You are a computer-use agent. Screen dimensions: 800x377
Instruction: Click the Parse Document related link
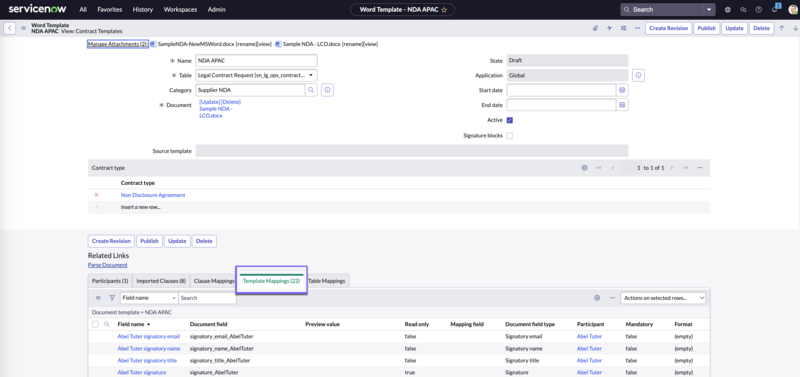point(108,265)
